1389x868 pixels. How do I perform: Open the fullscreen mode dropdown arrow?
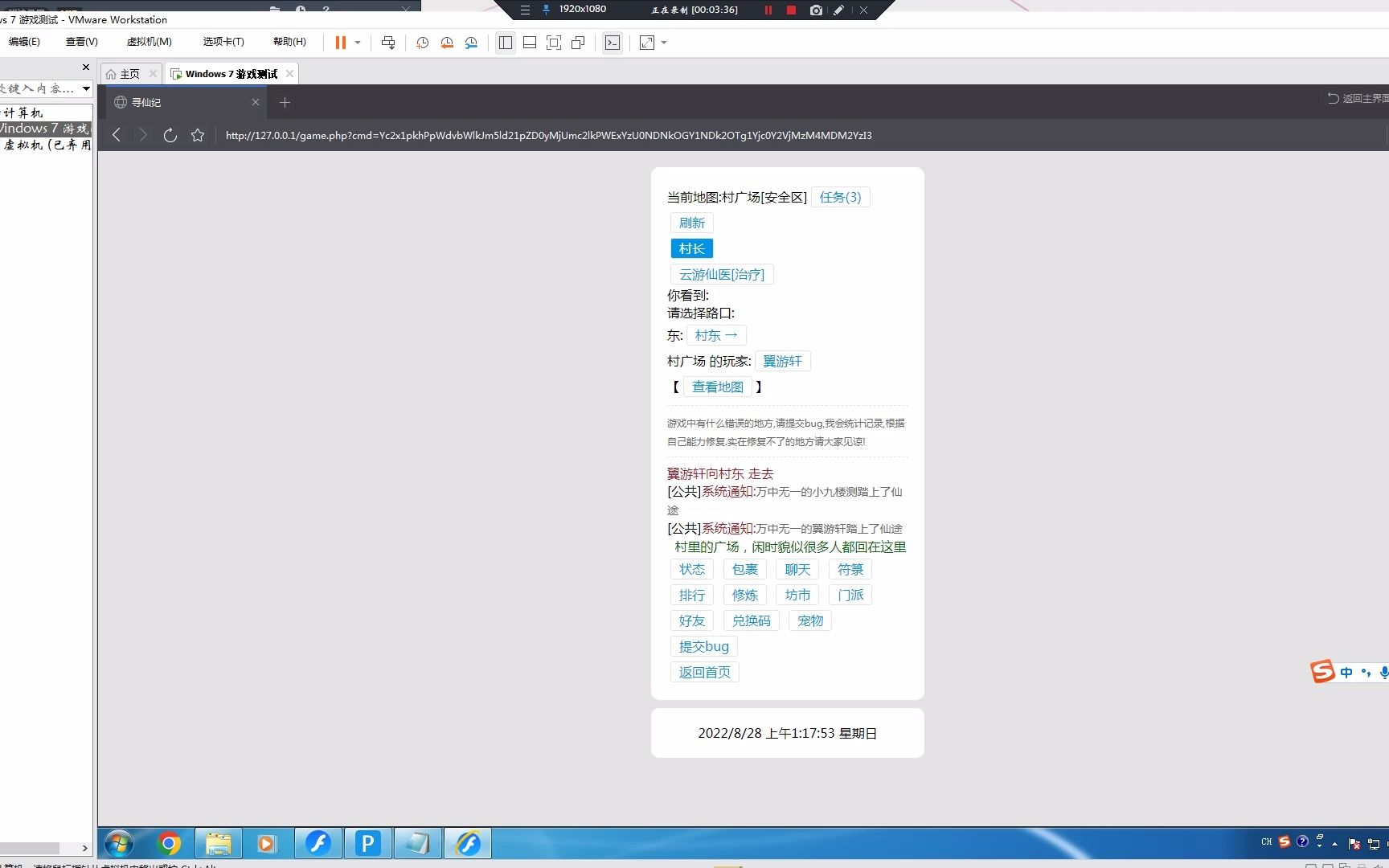pyautogui.click(x=662, y=43)
